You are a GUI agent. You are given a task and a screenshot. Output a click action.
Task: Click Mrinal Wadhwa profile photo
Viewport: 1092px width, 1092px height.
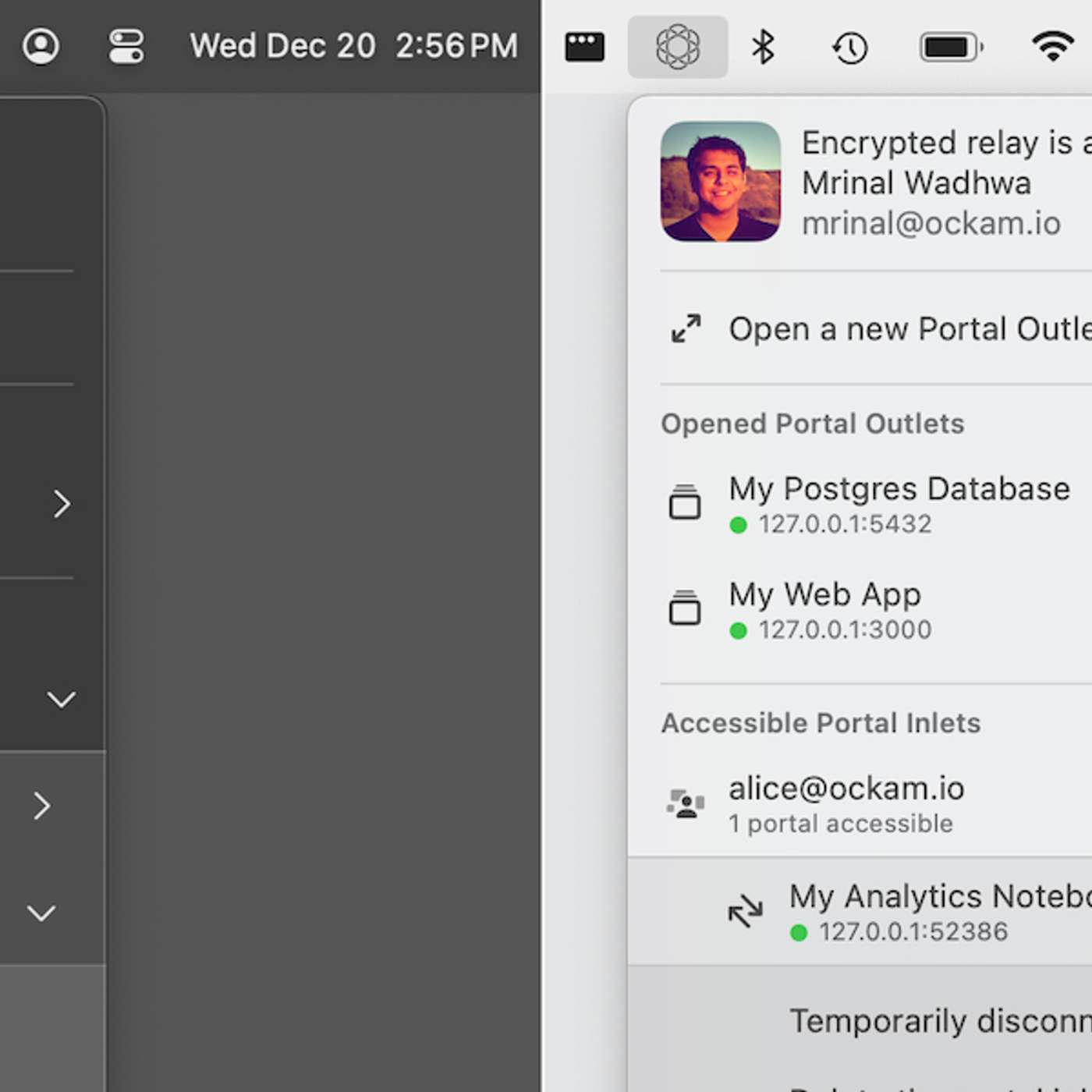click(x=720, y=181)
